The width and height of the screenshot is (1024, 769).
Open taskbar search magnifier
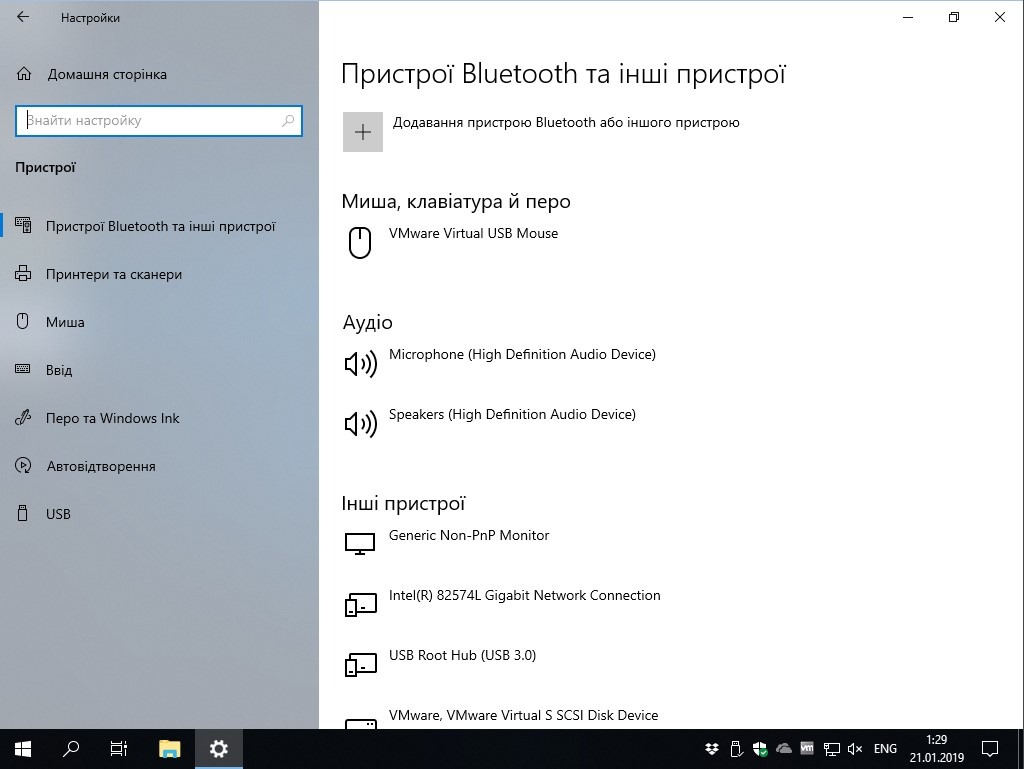pyautogui.click(x=71, y=749)
